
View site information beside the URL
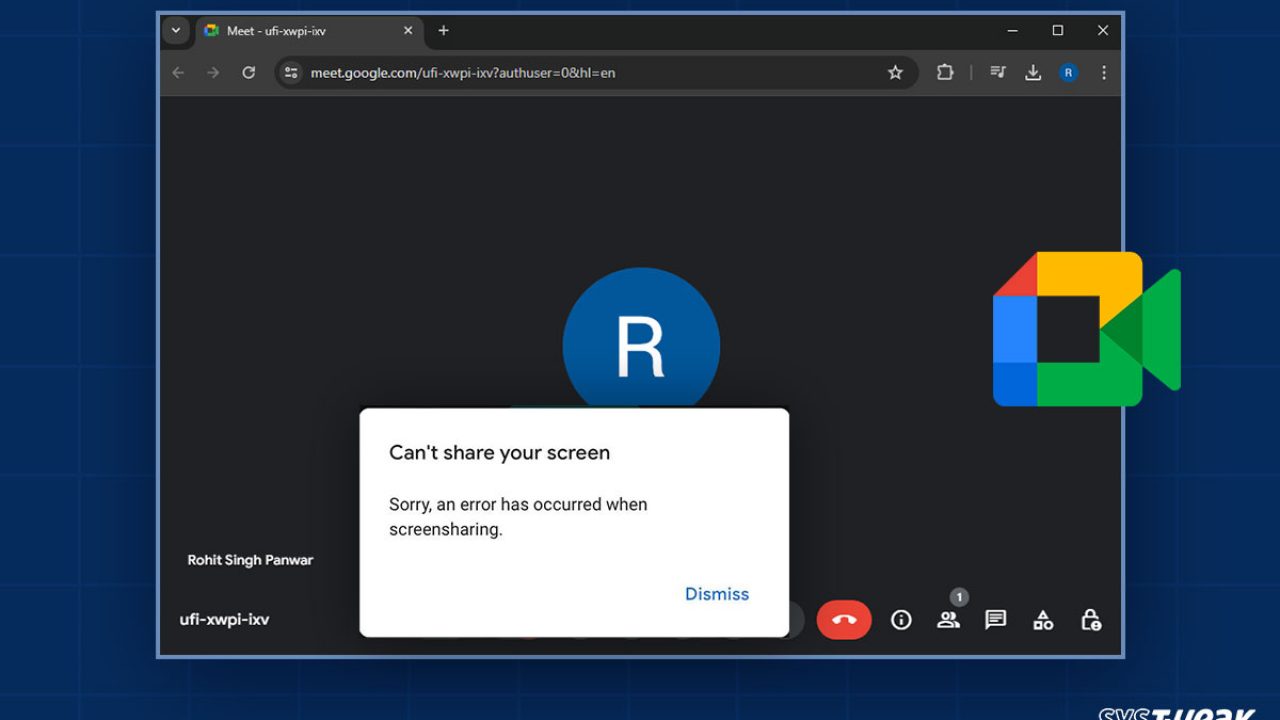pos(291,72)
